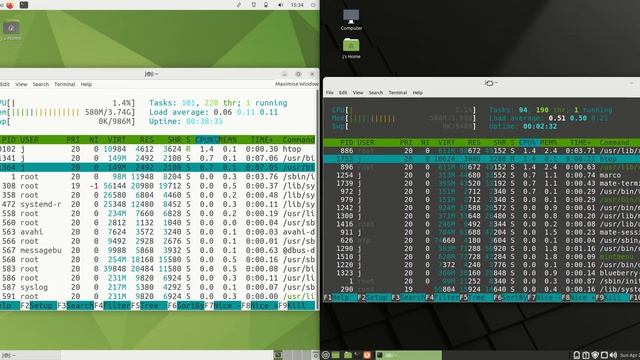Open Mint menu button in right bottom panel

326,355
